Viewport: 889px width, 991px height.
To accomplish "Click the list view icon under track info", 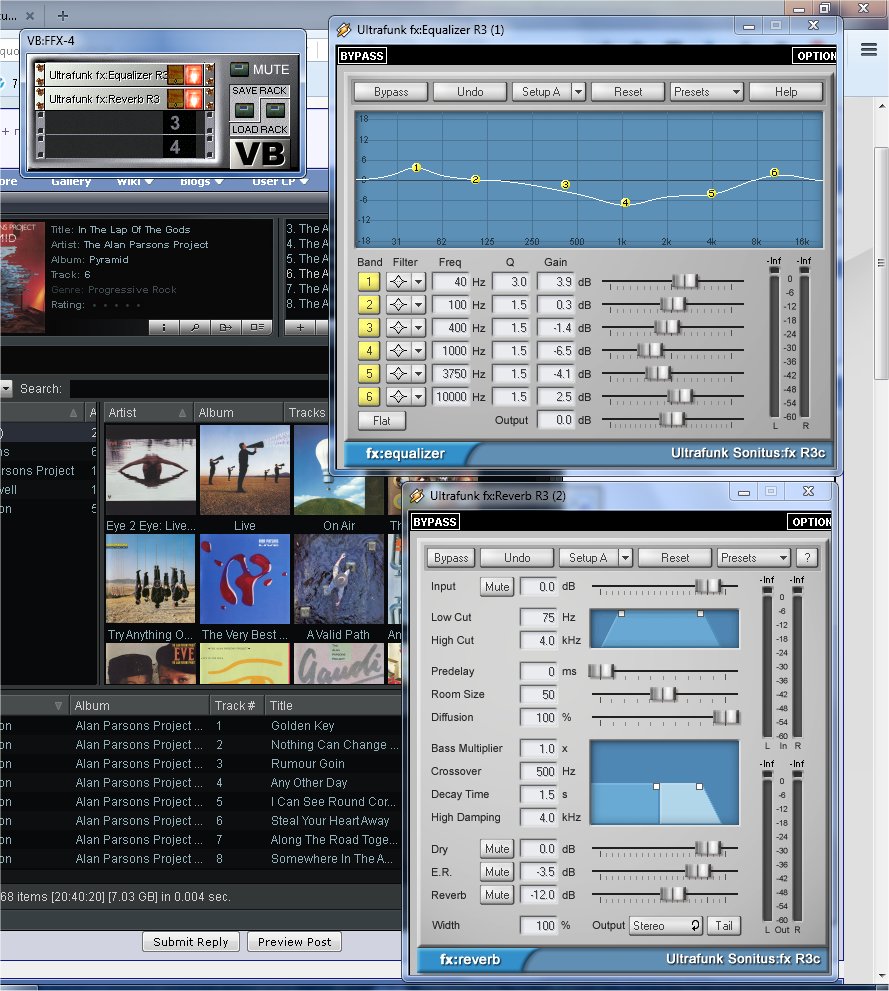I will 257,327.
